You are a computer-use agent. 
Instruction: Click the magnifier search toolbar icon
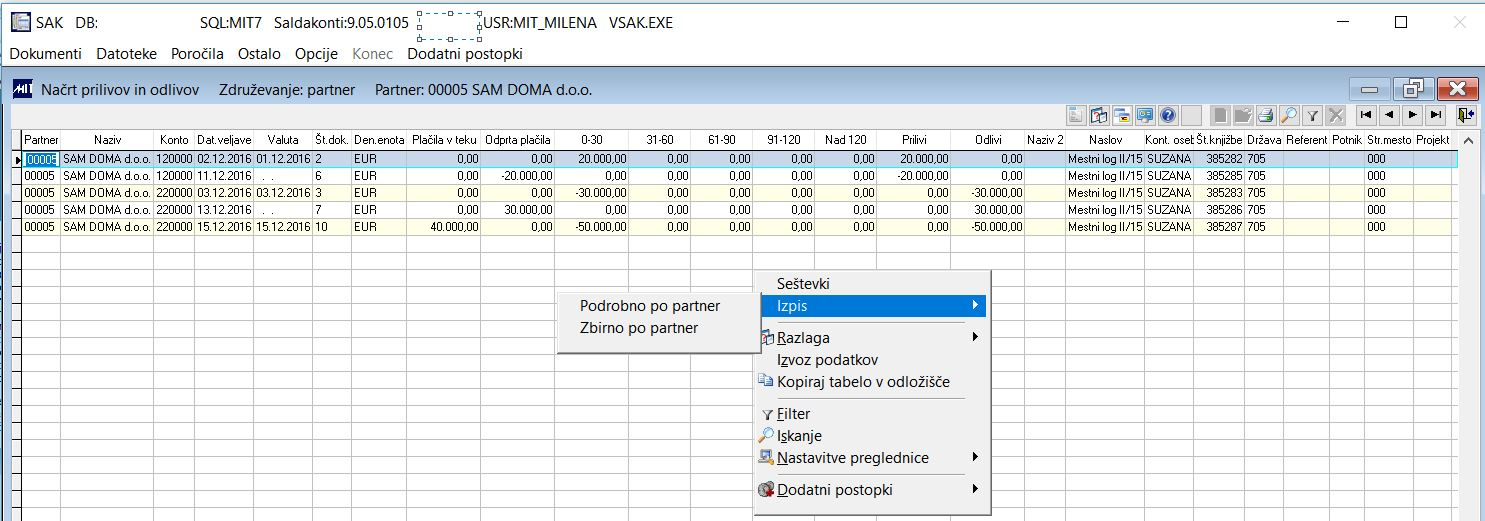pyautogui.click(x=1289, y=115)
